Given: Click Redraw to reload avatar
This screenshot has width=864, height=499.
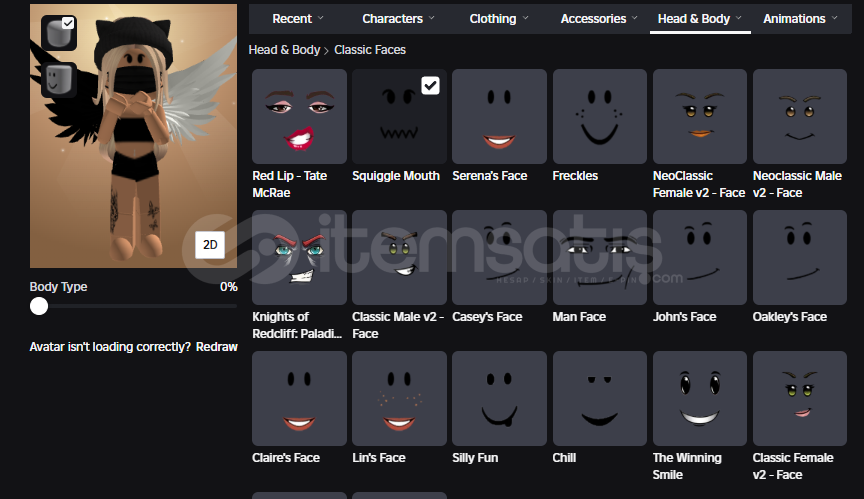Looking at the screenshot, I should 217,347.
